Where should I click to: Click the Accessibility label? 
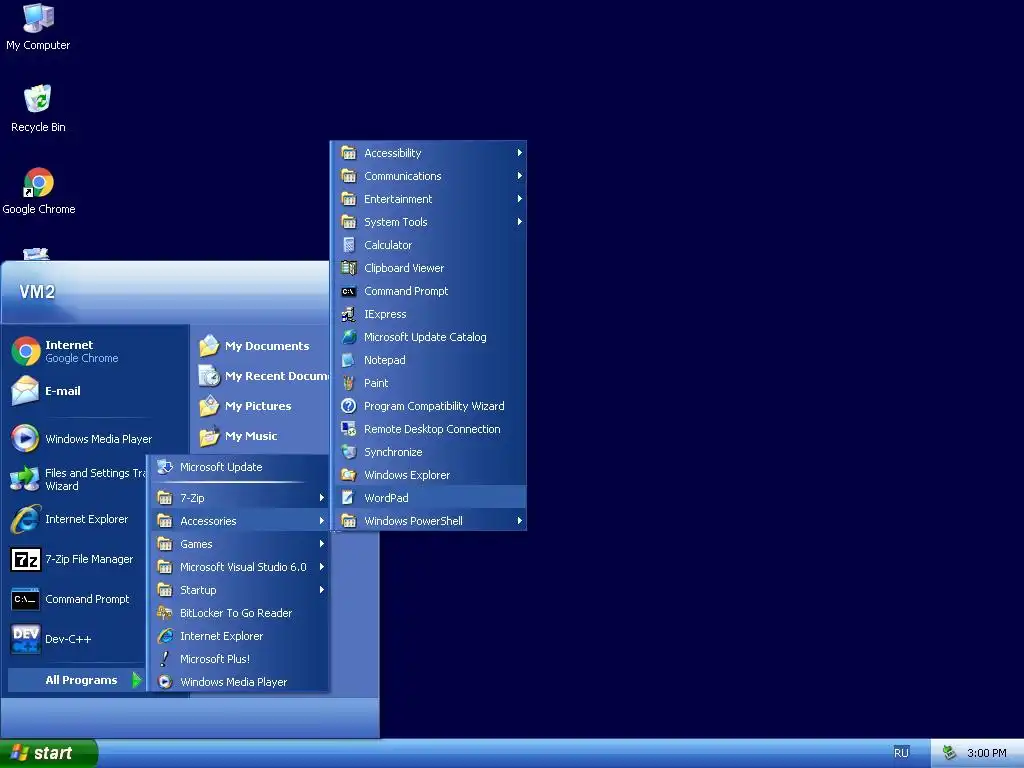point(392,153)
